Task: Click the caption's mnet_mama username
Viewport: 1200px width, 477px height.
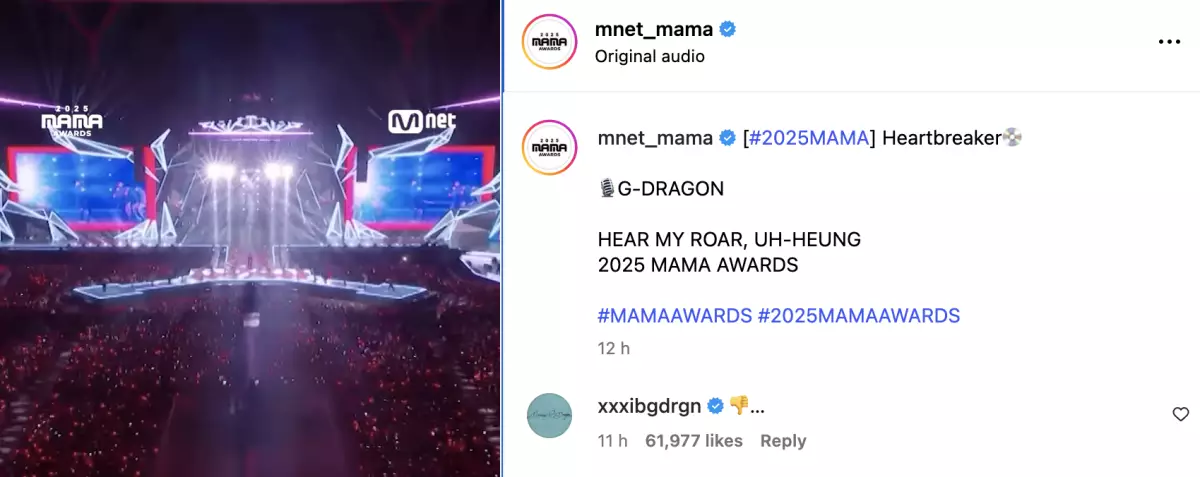Action: tap(655, 138)
